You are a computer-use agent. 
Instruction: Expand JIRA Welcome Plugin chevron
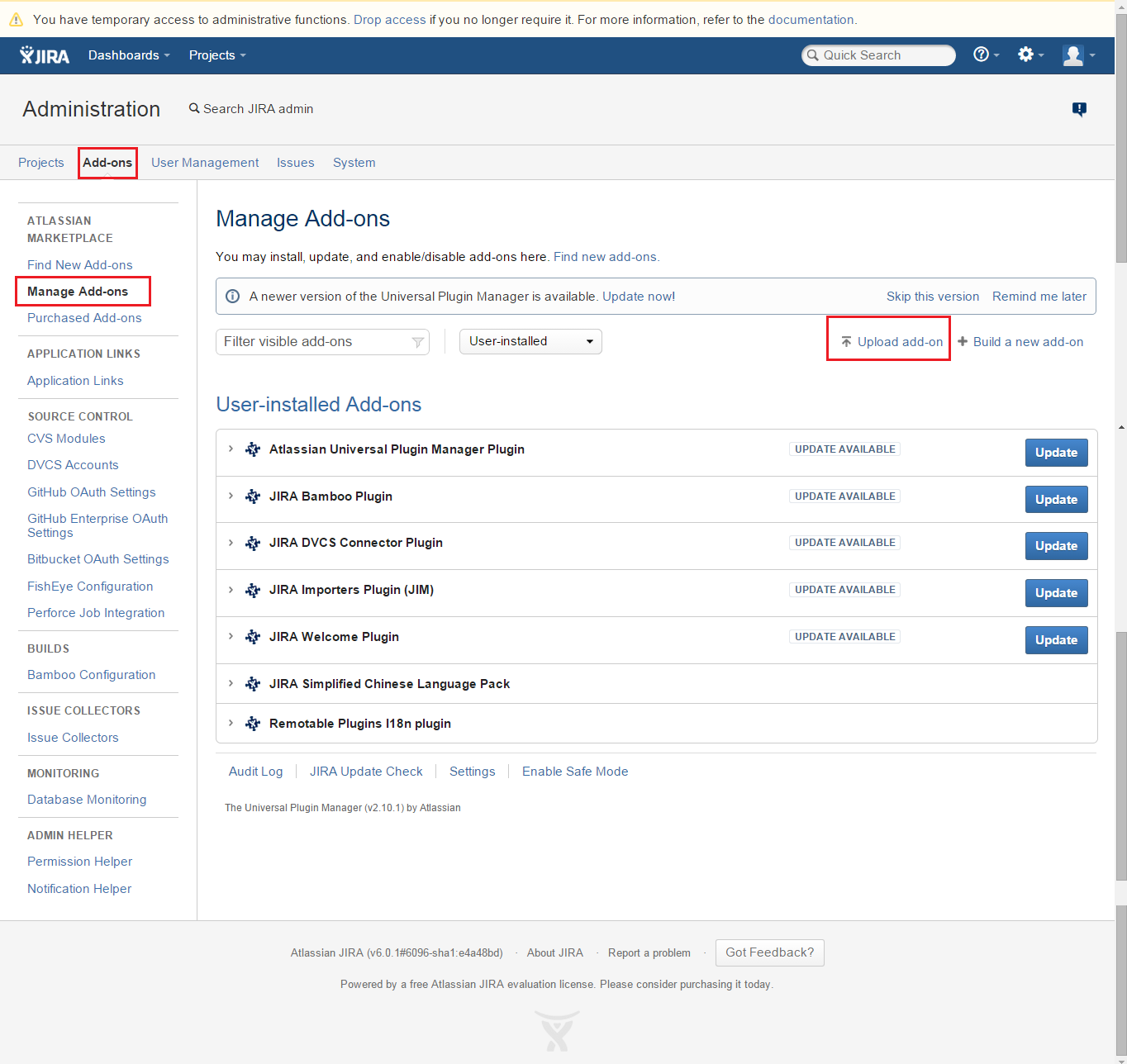[231, 636]
